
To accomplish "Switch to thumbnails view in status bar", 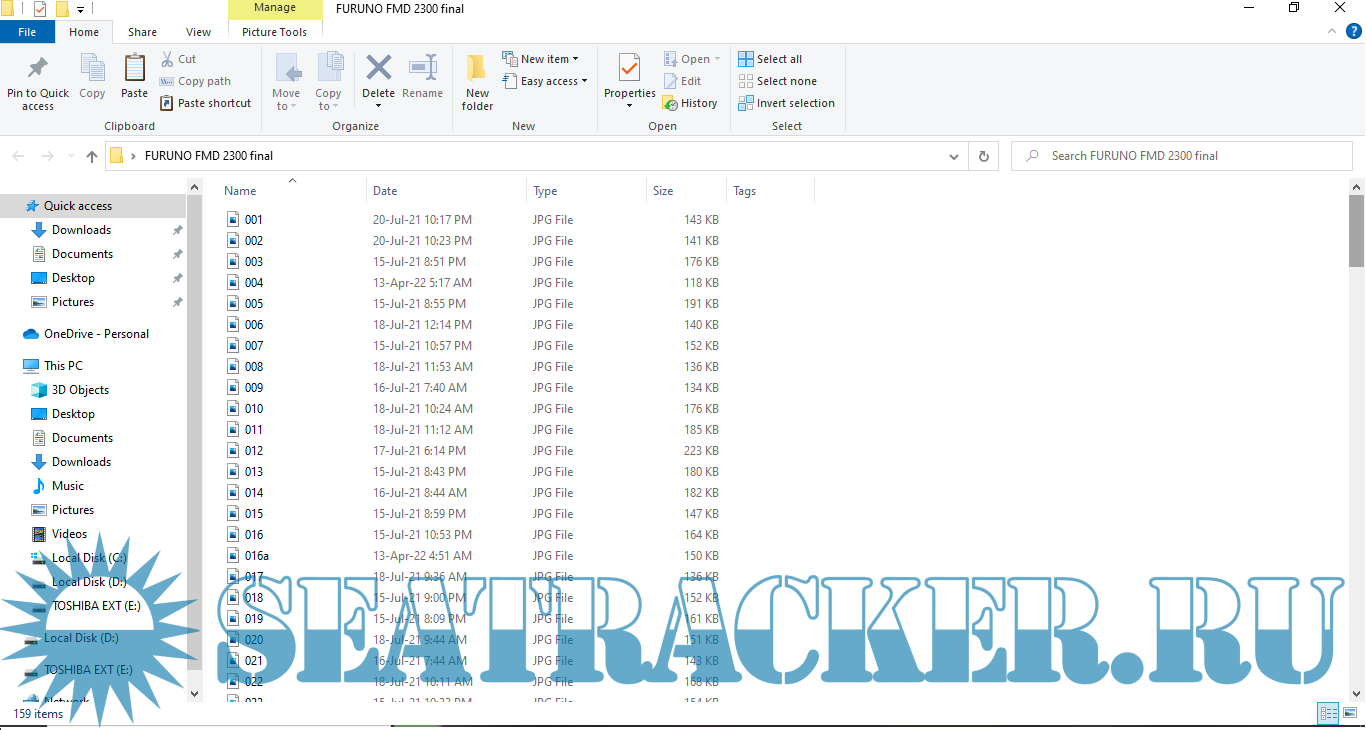I will point(1351,713).
